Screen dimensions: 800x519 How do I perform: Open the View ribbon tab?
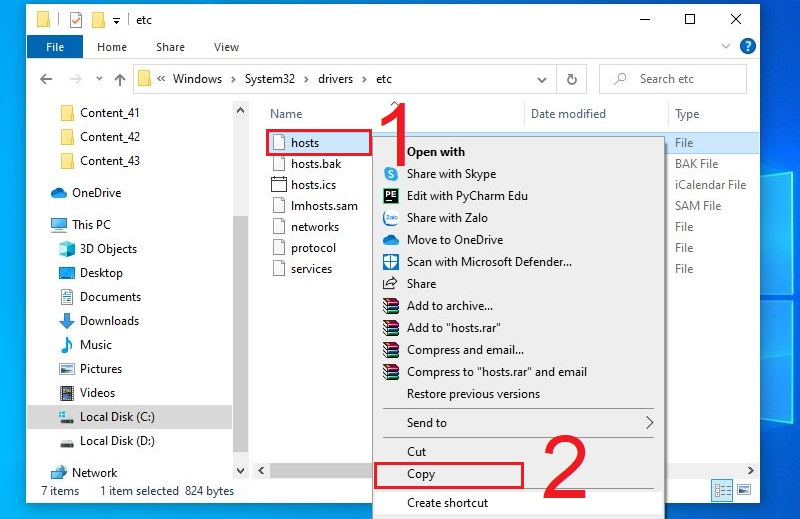tap(226, 47)
